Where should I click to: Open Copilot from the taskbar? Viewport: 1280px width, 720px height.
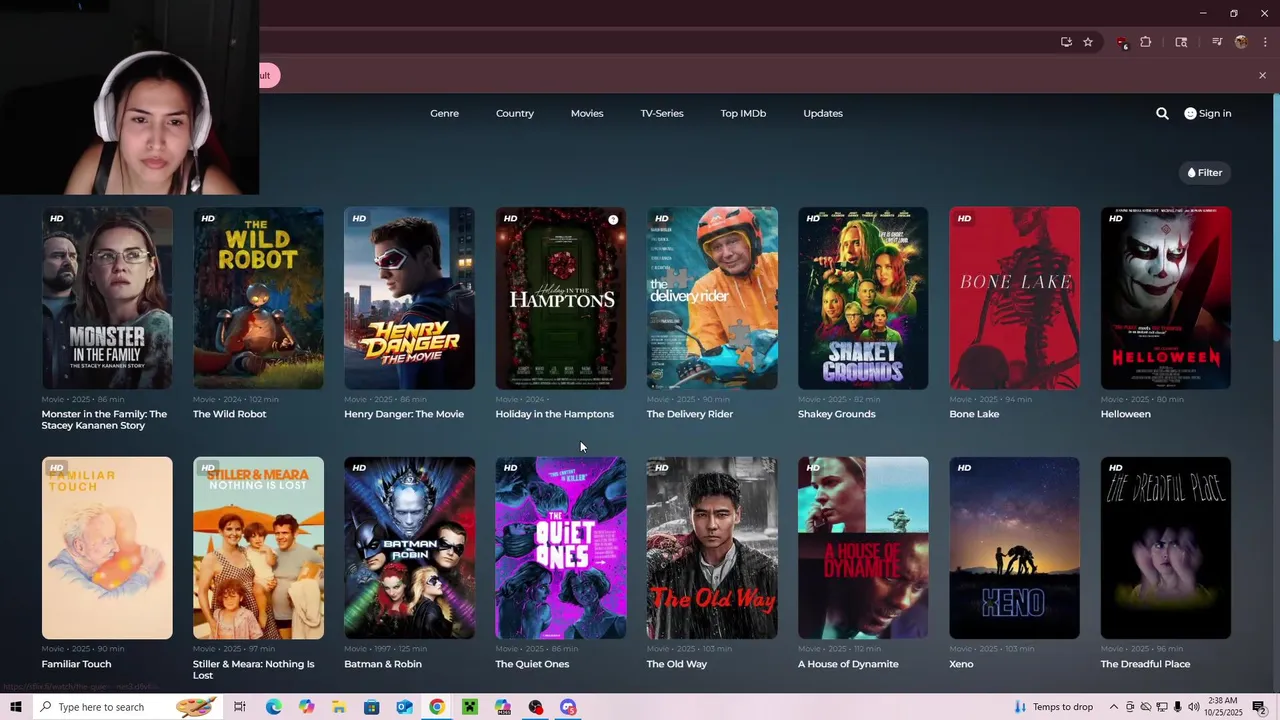pos(306,707)
